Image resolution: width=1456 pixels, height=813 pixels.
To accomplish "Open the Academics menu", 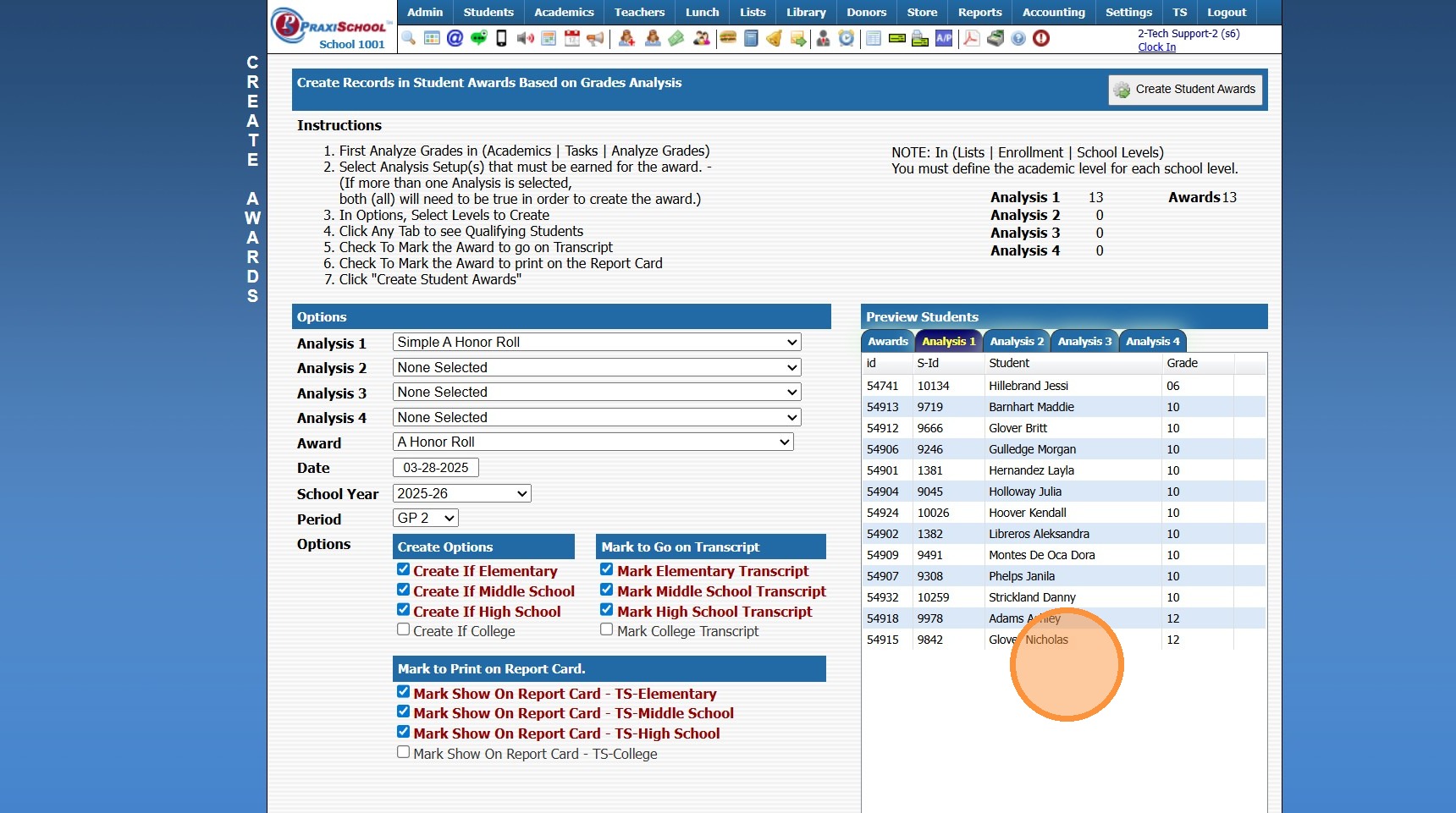I will pos(564,13).
